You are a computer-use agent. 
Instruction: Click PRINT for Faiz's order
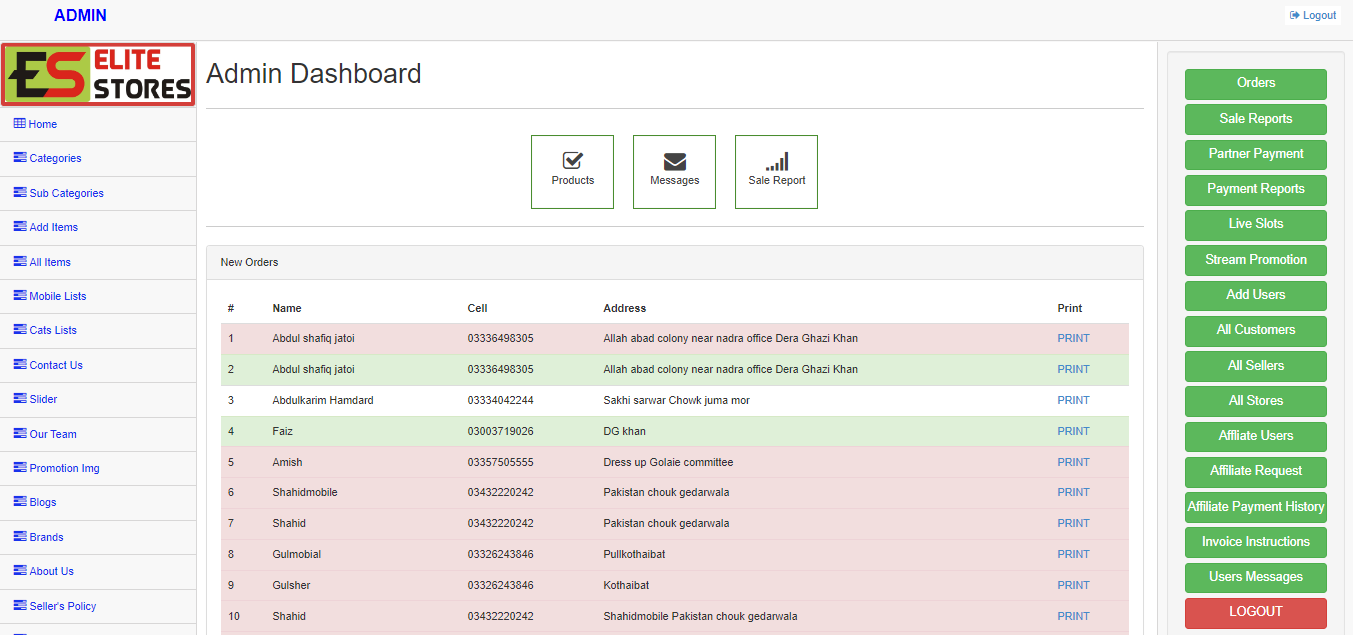pyautogui.click(x=1073, y=431)
